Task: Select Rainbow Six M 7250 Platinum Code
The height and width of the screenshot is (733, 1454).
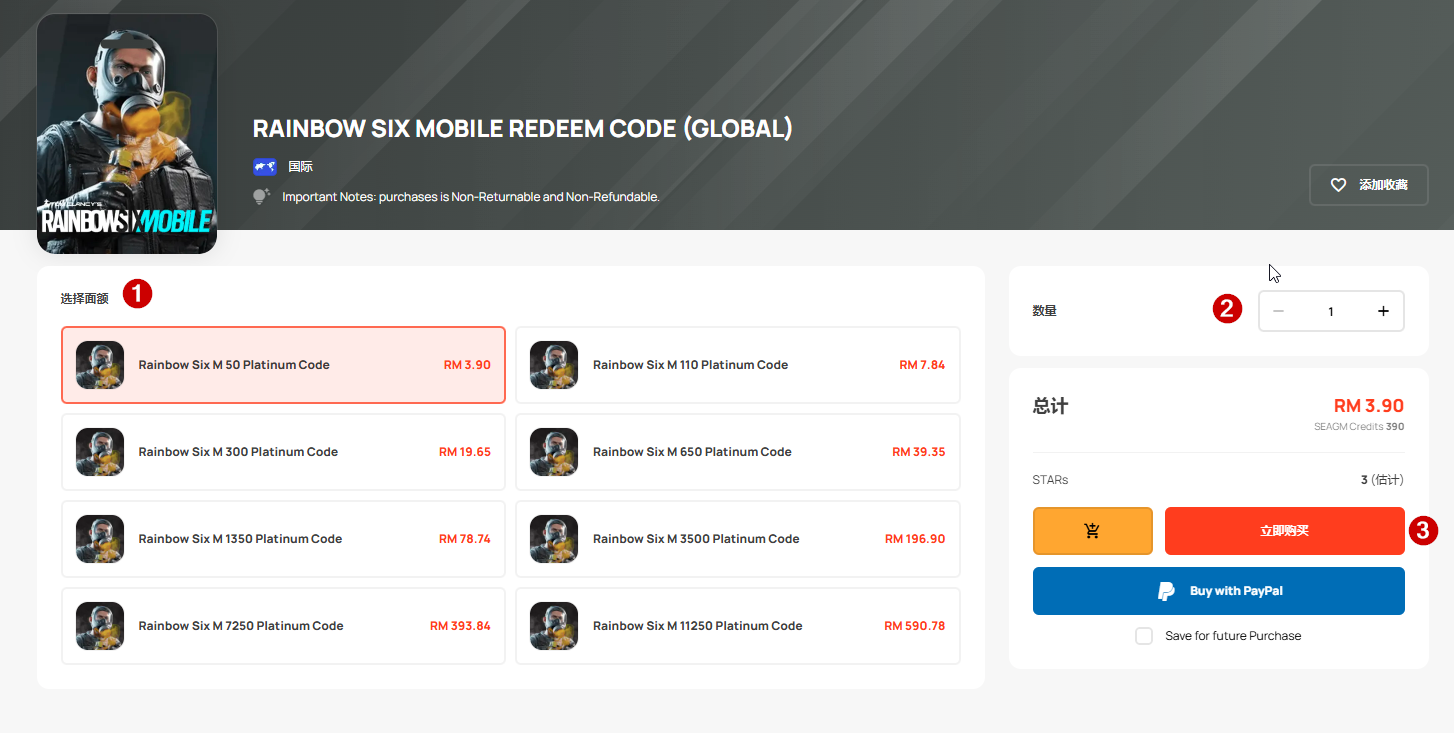Action: click(283, 626)
